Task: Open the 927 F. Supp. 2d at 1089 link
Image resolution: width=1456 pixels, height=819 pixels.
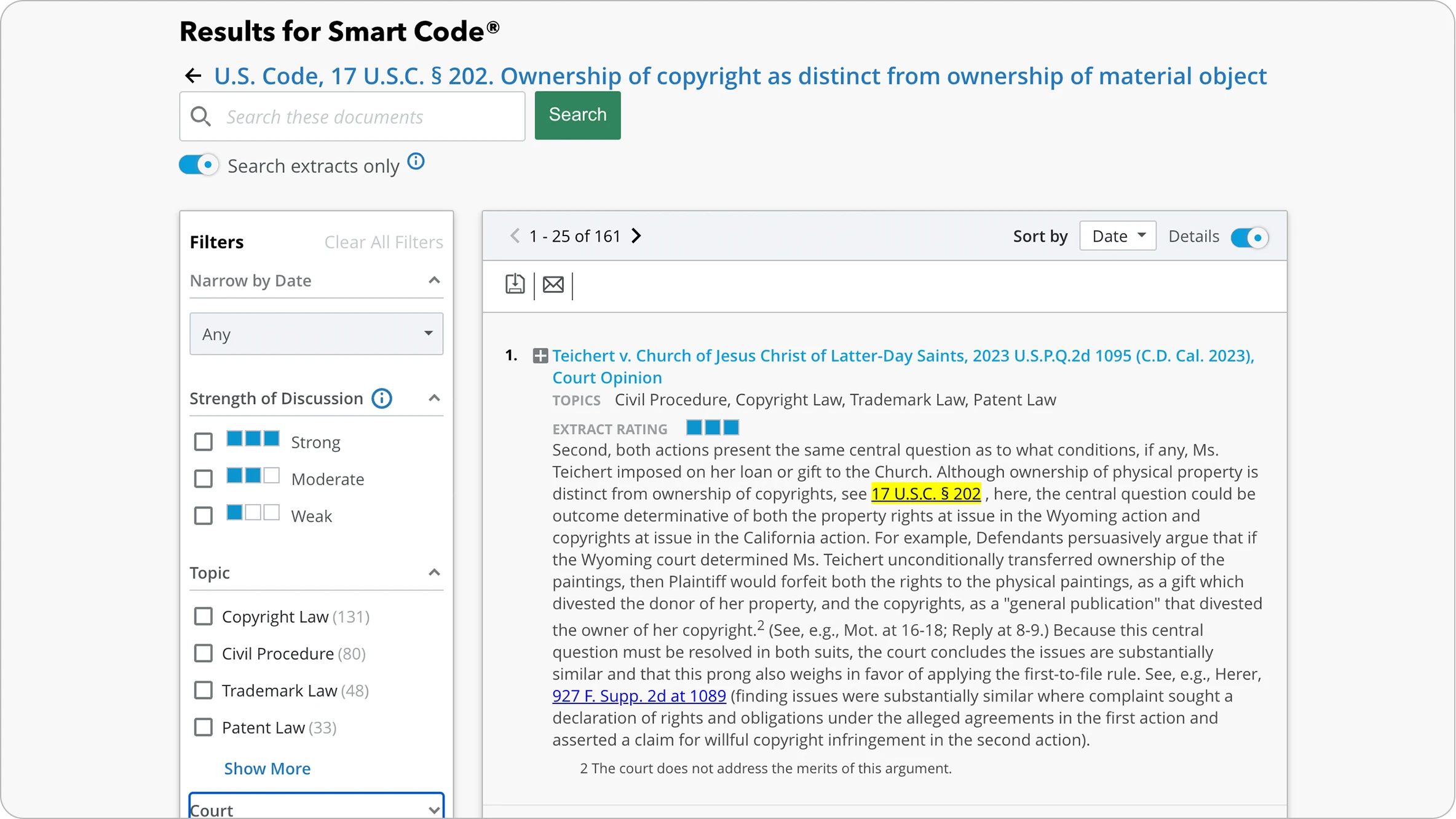Action: click(x=639, y=696)
